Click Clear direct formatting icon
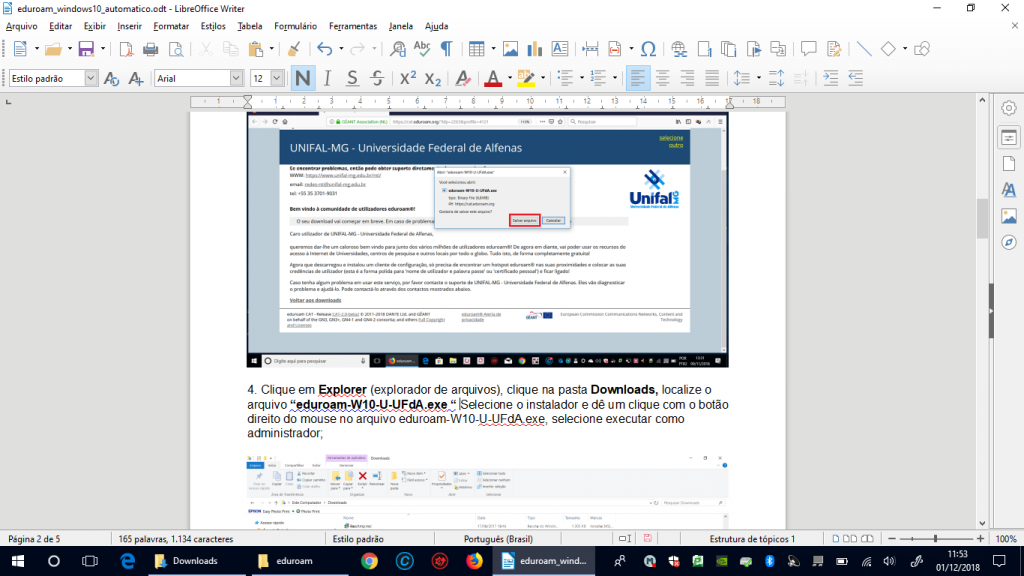 tap(463, 78)
